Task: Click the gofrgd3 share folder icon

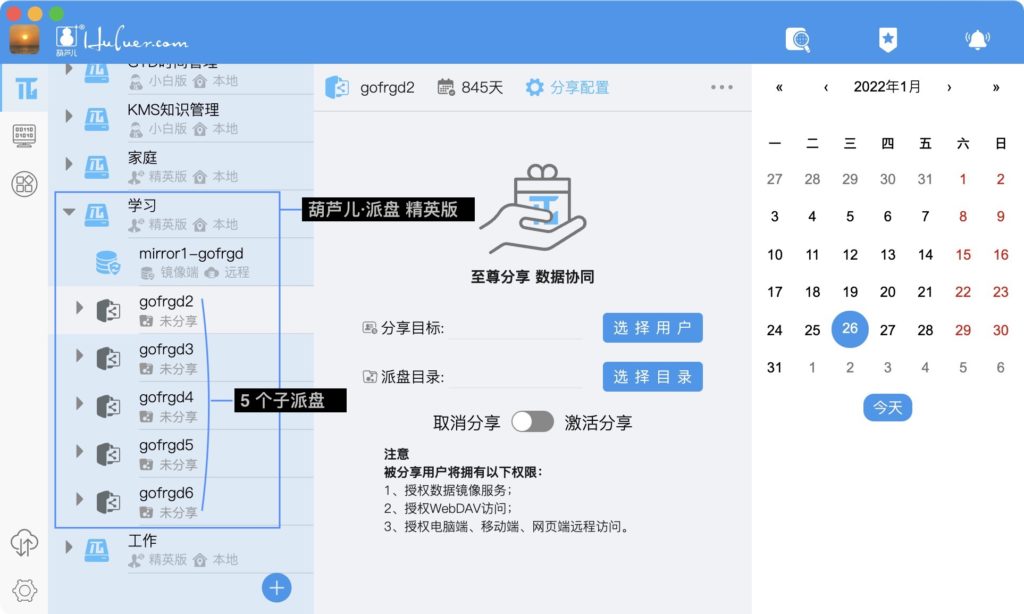Action: [x=108, y=358]
